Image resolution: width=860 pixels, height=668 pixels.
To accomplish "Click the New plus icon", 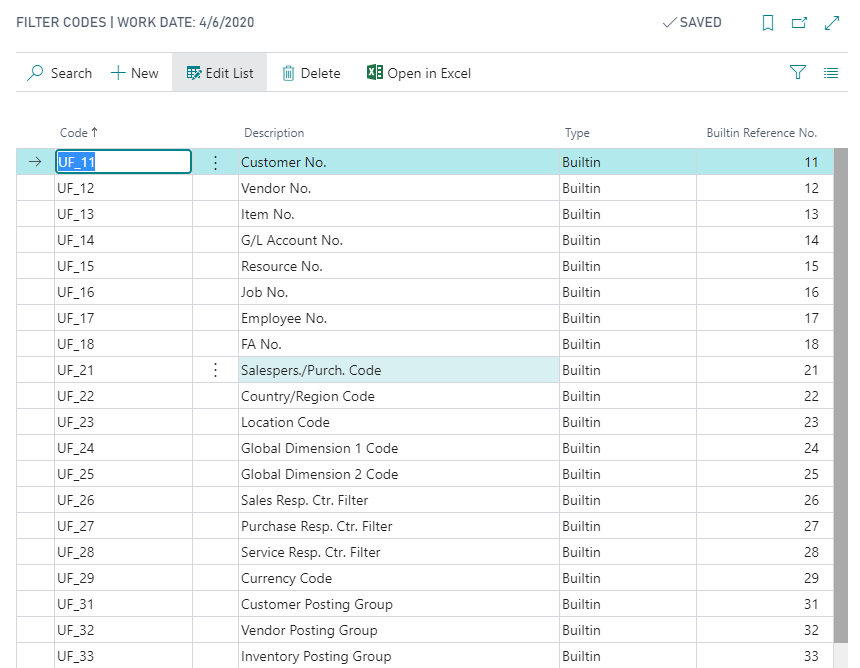I will [118, 73].
